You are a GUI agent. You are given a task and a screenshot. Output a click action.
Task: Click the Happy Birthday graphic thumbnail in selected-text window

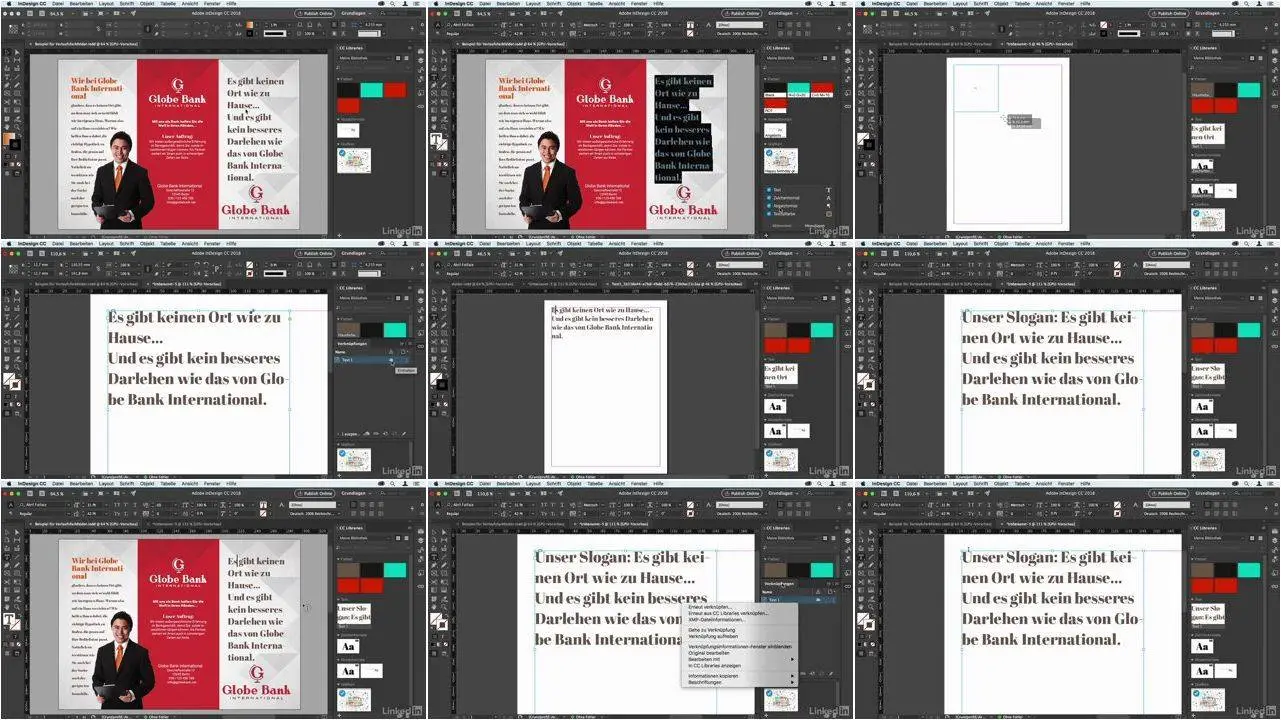click(781, 160)
